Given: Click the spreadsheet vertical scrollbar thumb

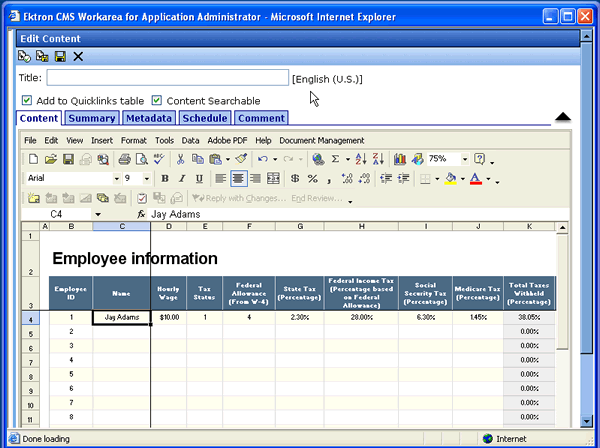Looking at the screenshot, I should [x=562, y=292].
